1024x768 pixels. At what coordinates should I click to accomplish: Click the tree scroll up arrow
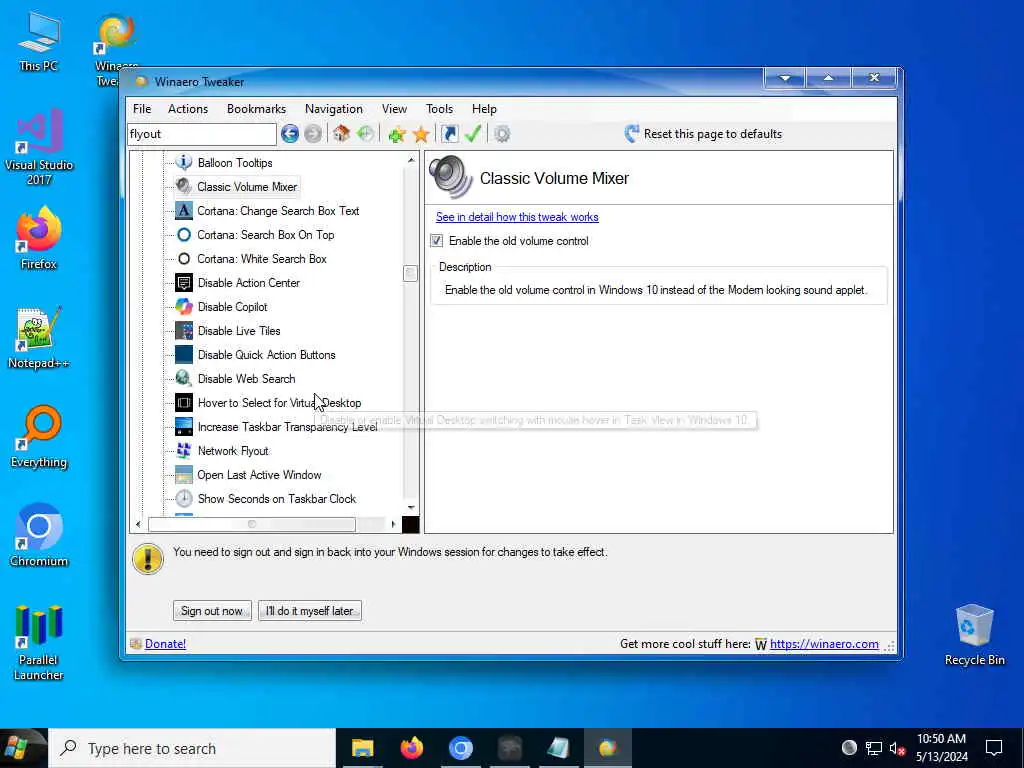[411, 160]
